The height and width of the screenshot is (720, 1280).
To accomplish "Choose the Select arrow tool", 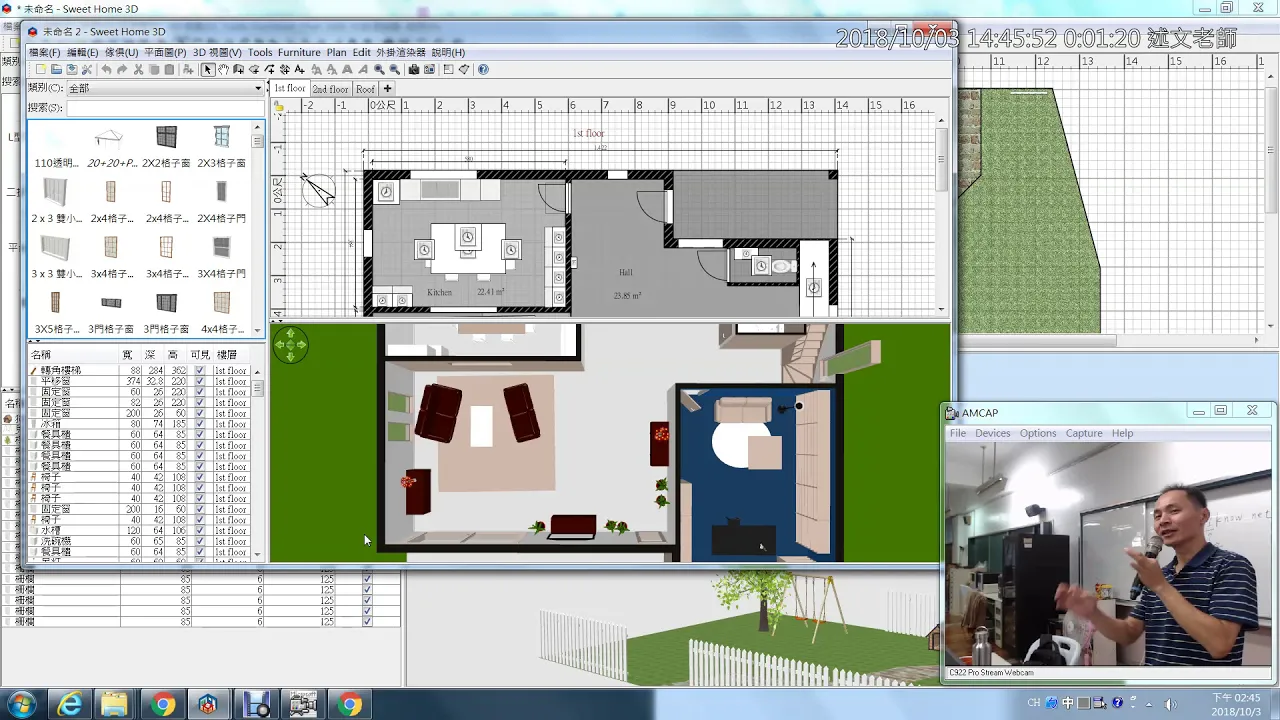I will (x=208, y=70).
